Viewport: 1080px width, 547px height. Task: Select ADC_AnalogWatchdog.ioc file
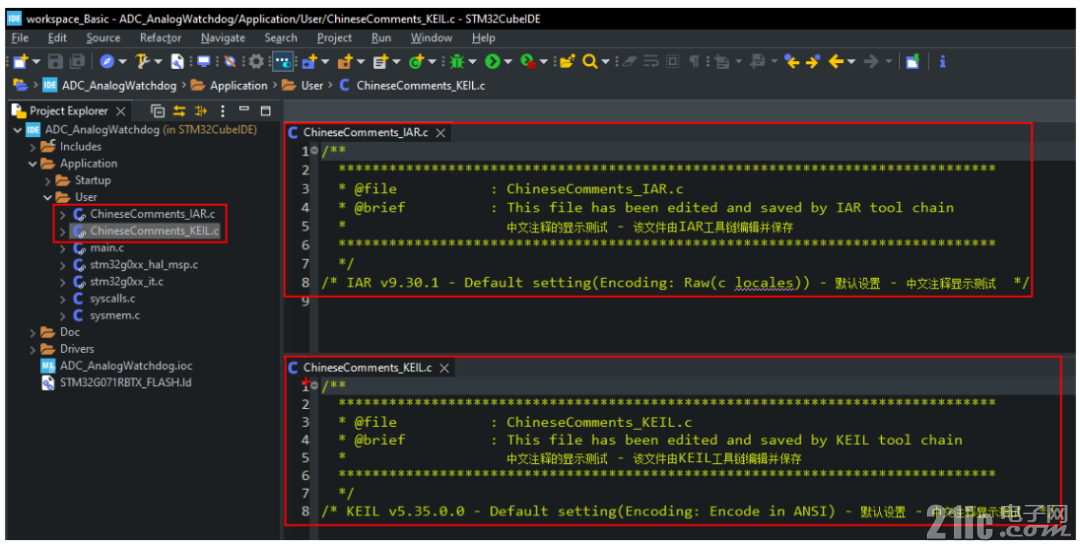[125, 366]
